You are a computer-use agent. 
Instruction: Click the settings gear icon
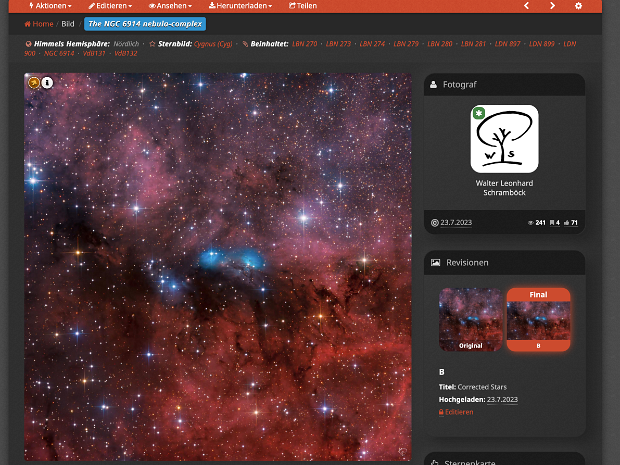(578, 6)
